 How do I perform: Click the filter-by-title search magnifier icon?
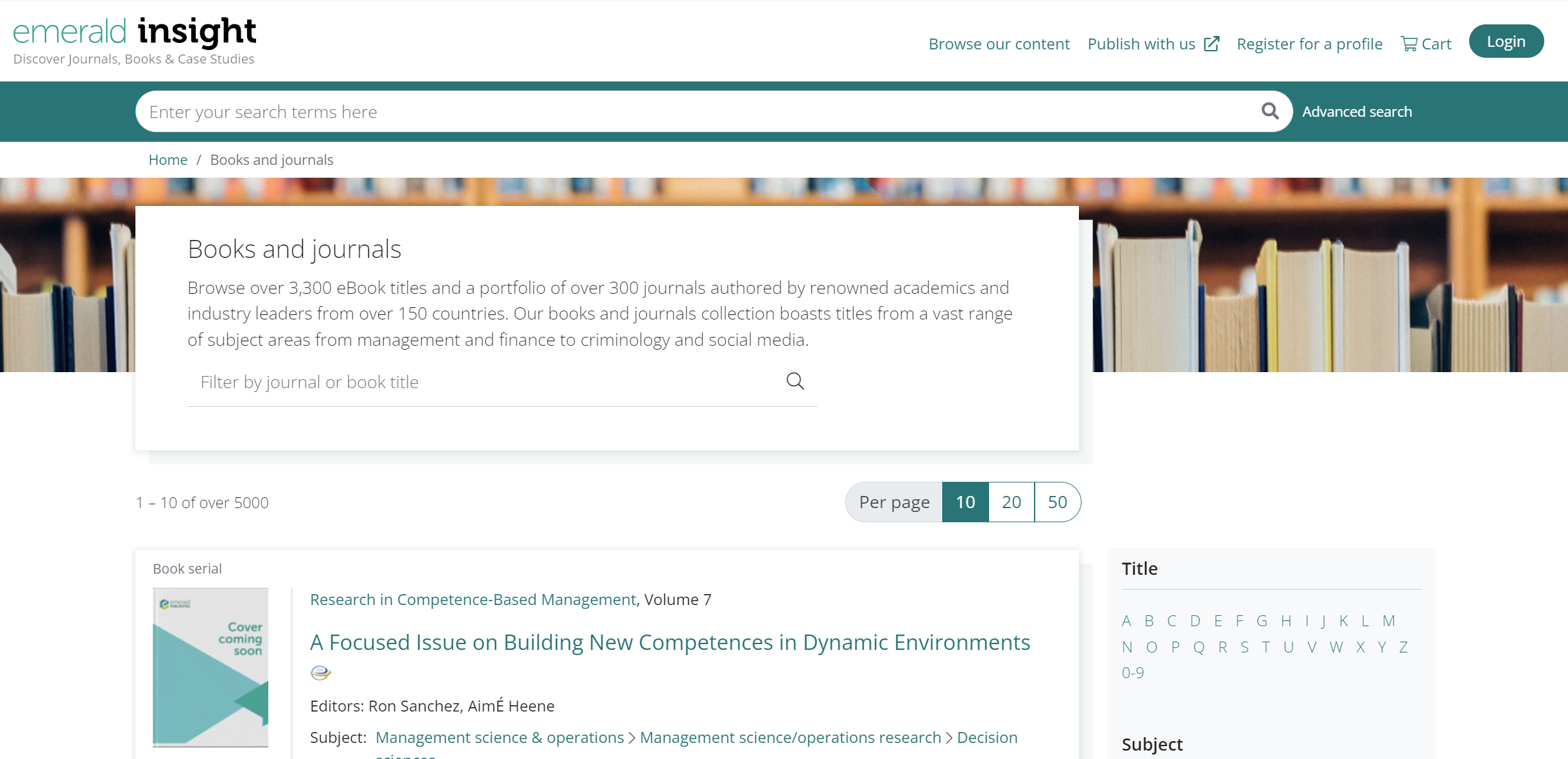(795, 381)
